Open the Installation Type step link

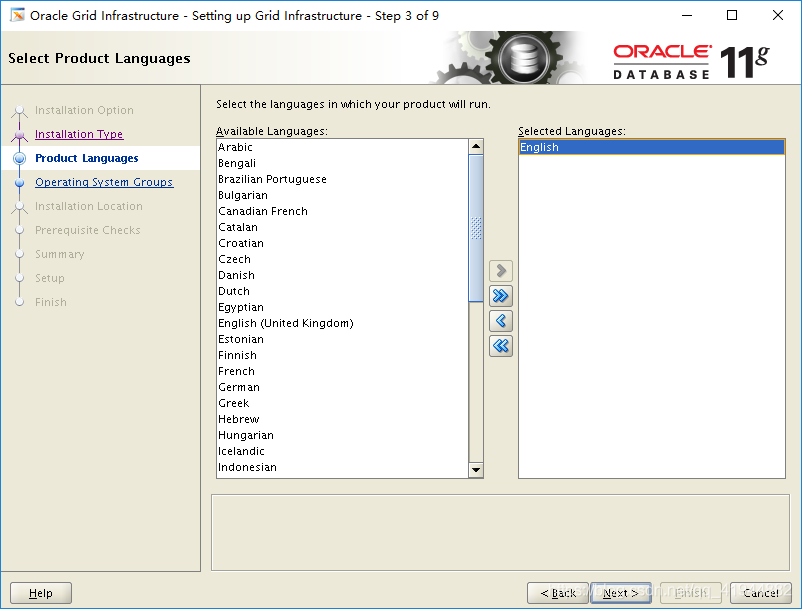point(79,134)
